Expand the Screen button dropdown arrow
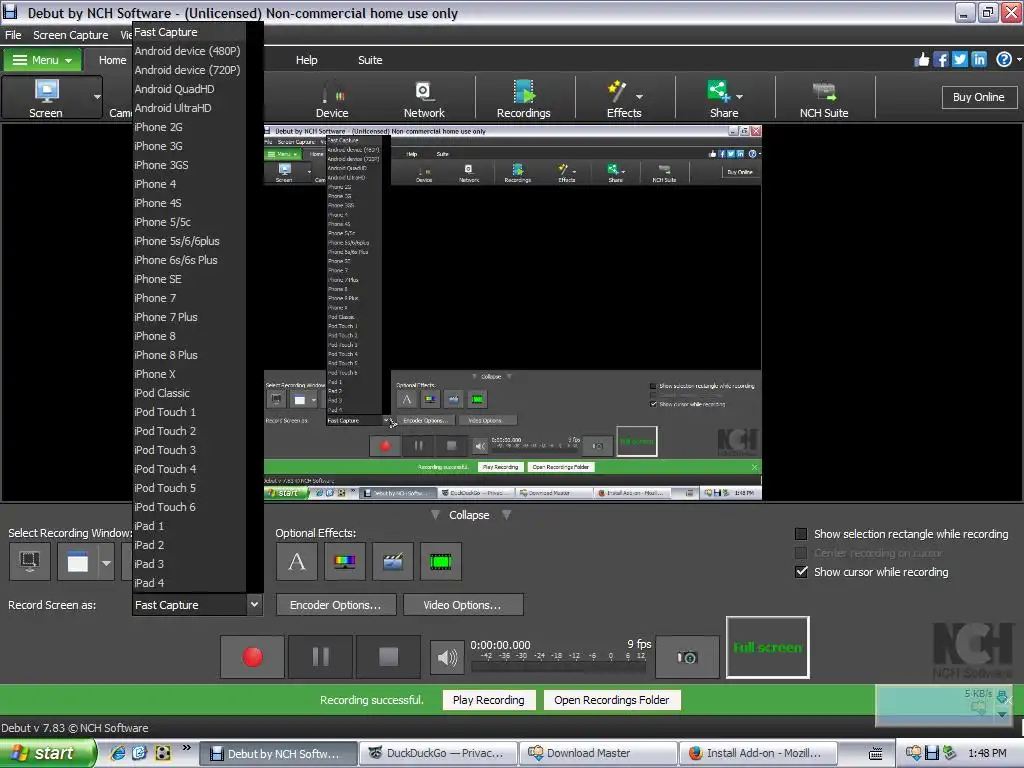The width and height of the screenshot is (1024, 768). (97, 97)
